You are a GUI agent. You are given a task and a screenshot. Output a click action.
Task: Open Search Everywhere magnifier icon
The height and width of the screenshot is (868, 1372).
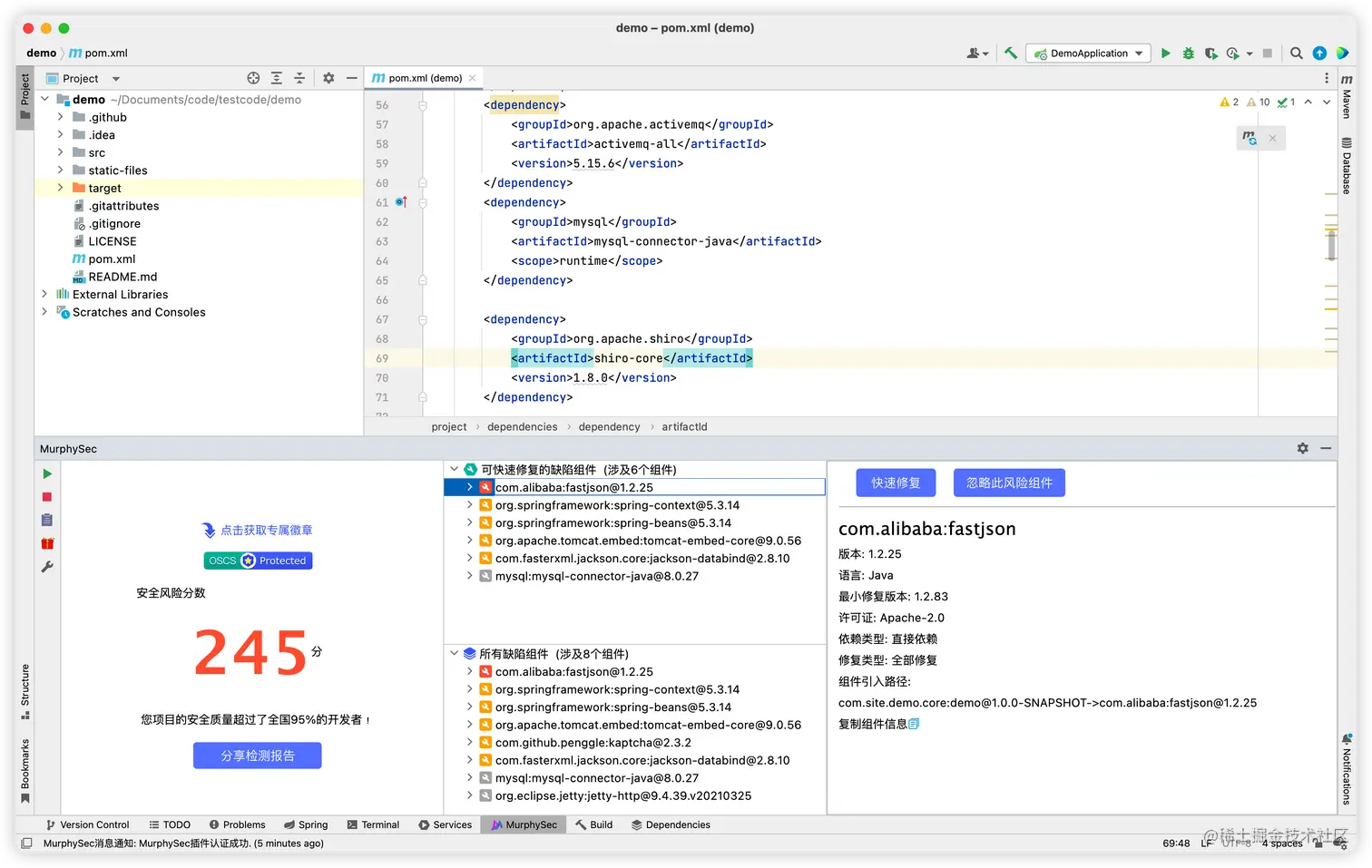(1297, 54)
